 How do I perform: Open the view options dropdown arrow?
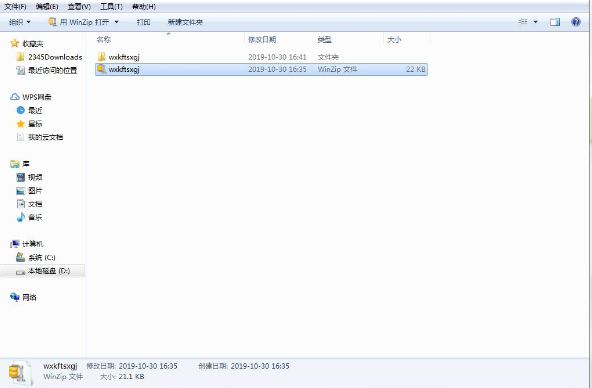(535, 22)
